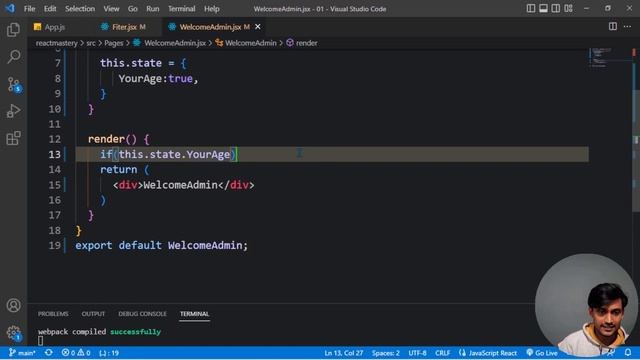The width and height of the screenshot is (640, 360).
Task: Open editor More Actions ellipsis
Action: (x=627, y=27)
